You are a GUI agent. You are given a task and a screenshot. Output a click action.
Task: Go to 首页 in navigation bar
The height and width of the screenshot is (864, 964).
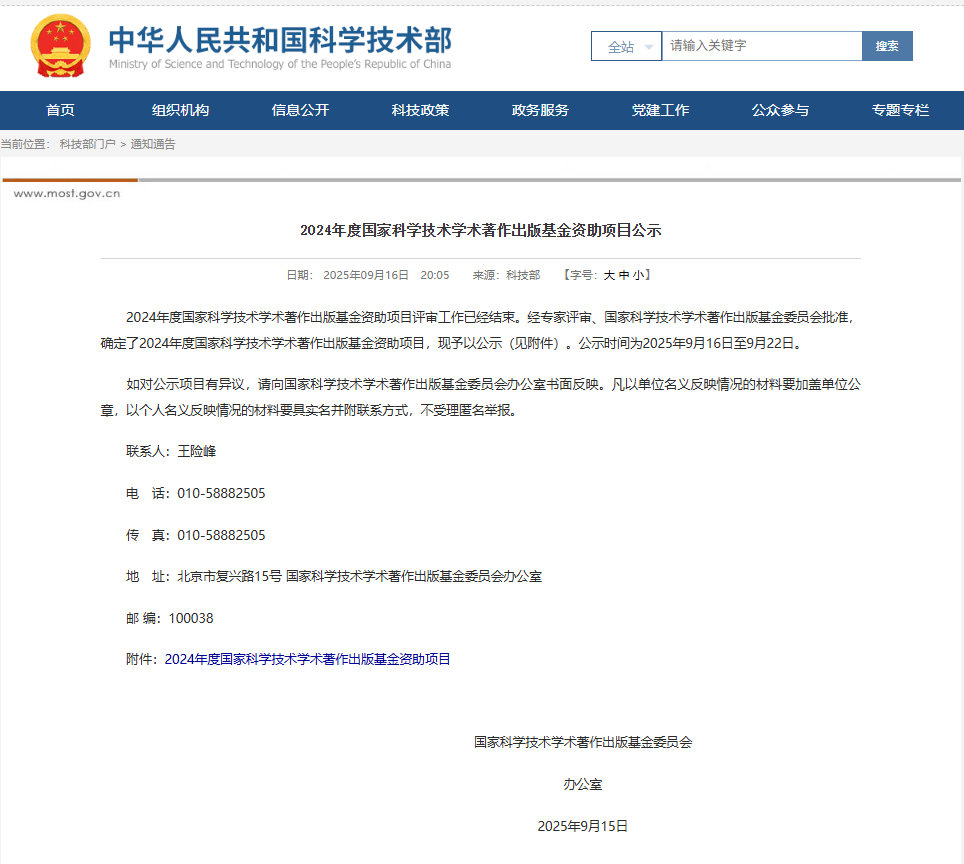click(60, 110)
